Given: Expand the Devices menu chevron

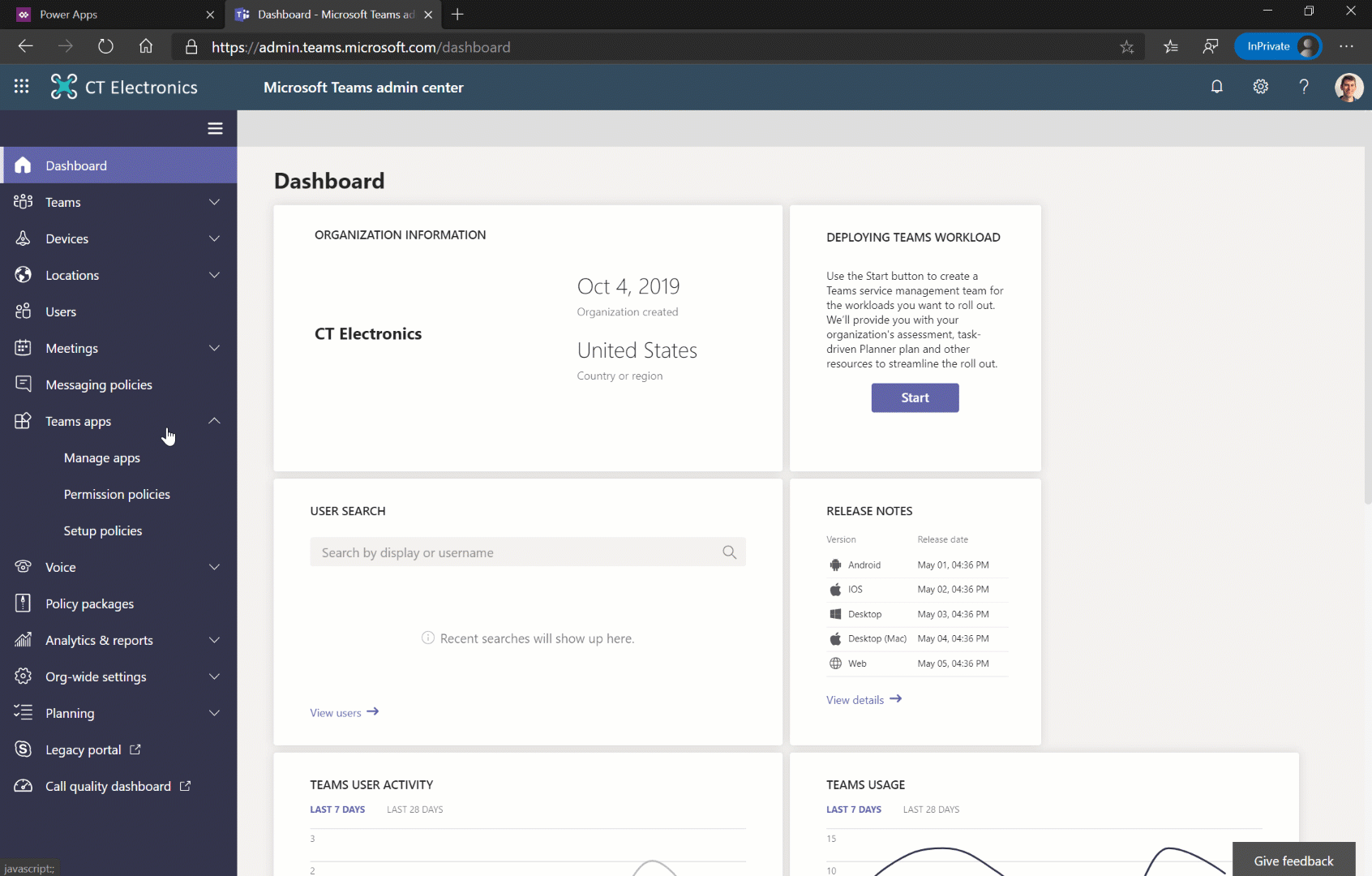Looking at the screenshot, I should click(x=214, y=238).
